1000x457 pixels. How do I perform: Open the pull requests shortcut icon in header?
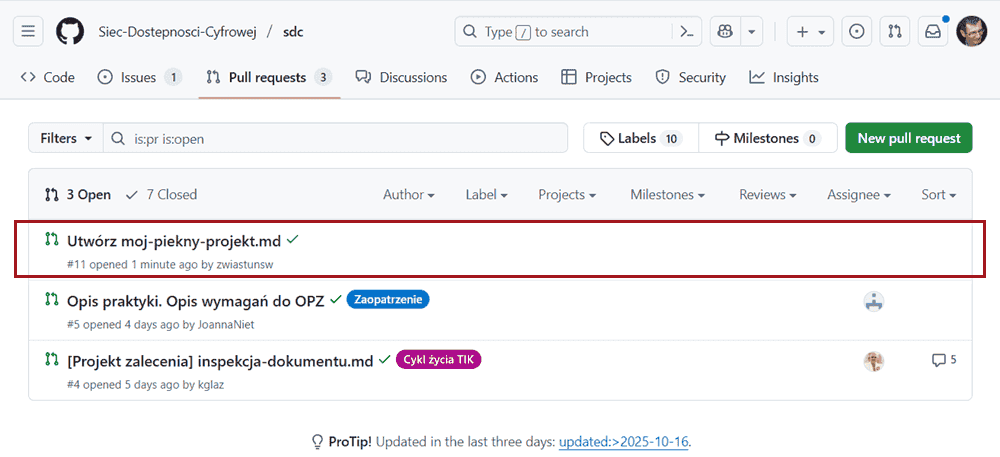(x=894, y=32)
